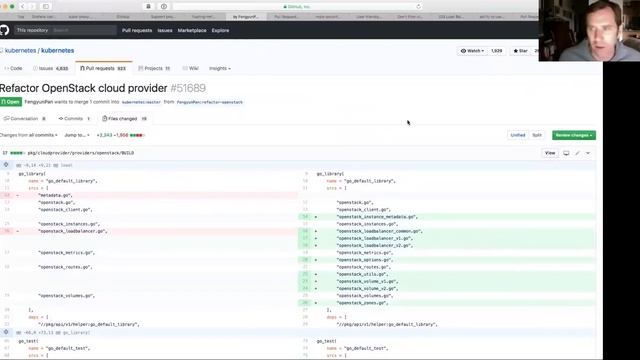Viewport: 640px width, 360px height.
Task: Open Pull requests in GitHub header
Action: [137, 30]
